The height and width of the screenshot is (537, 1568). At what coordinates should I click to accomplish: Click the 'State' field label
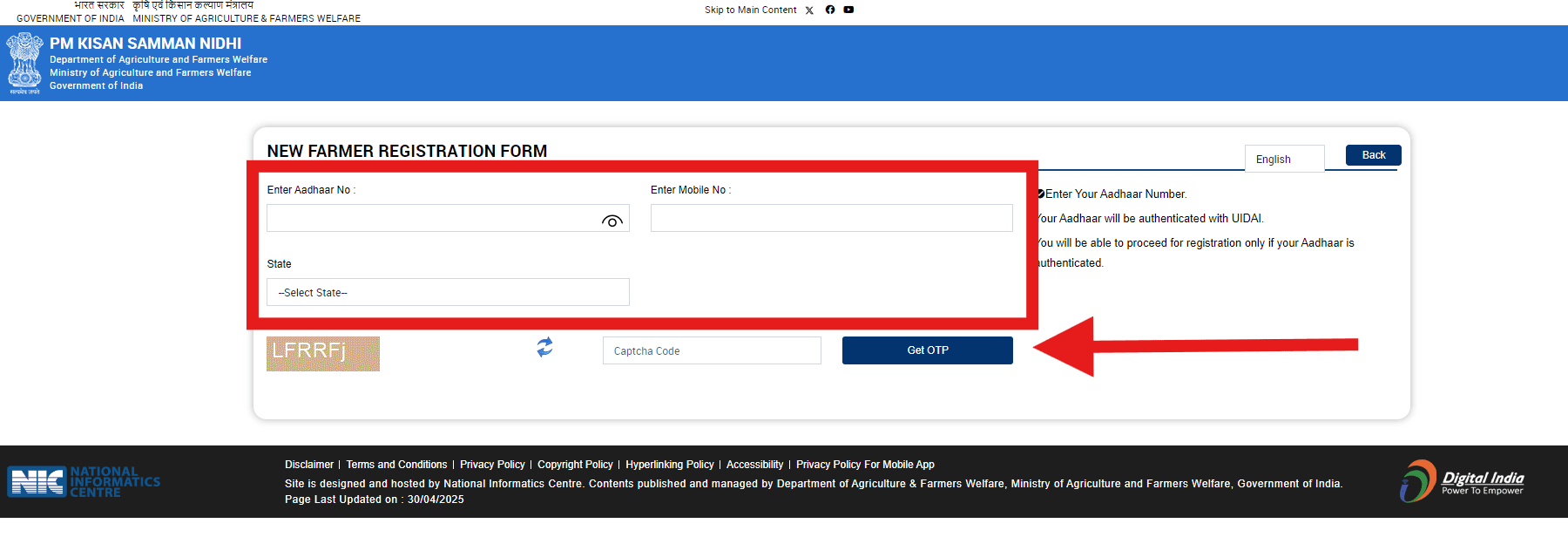[x=279, y=264]
